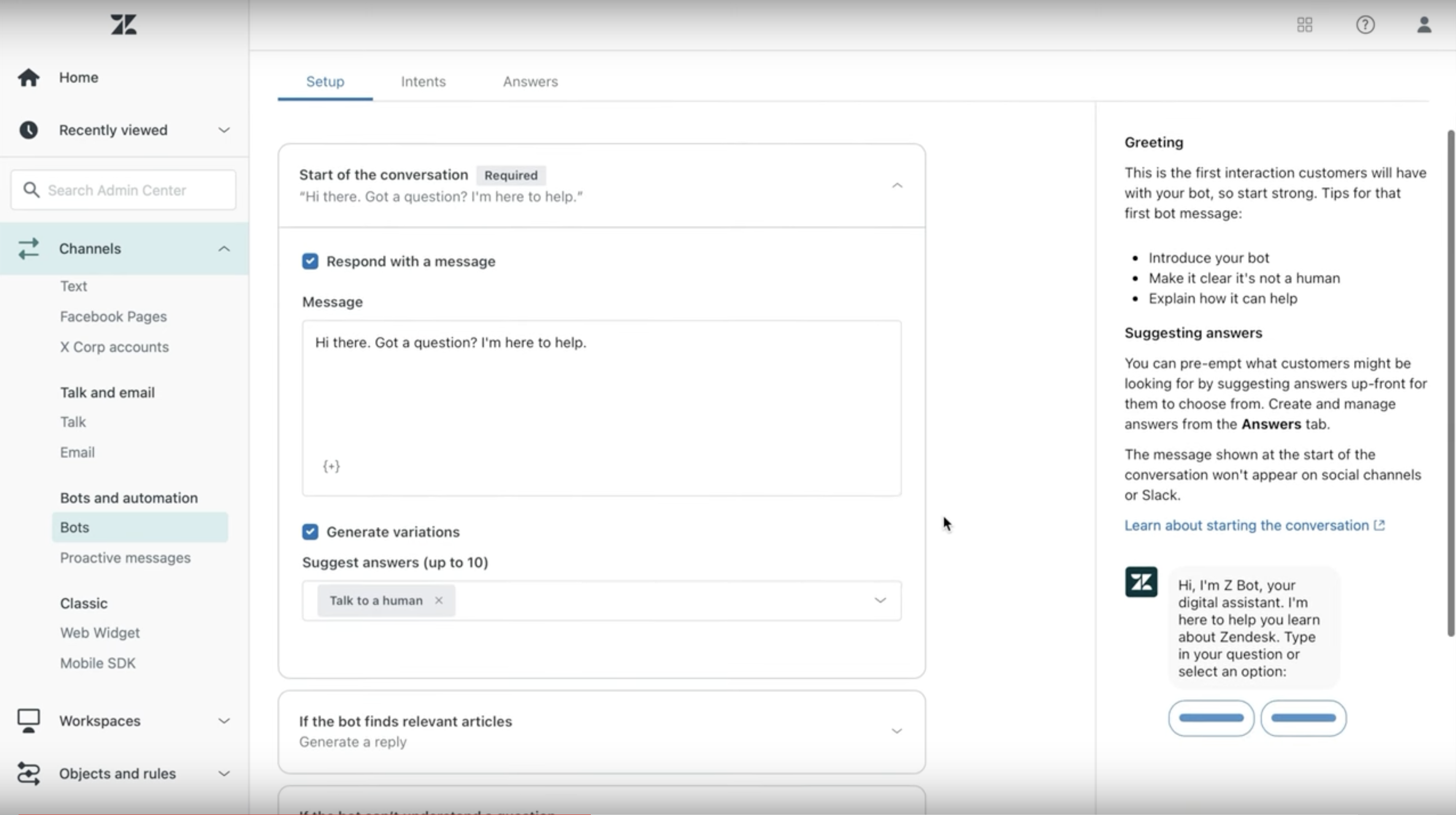The width and height of the screenshot is (1456, 815).
Task: Switch to the Intents tab
Action: click(423, 81)
